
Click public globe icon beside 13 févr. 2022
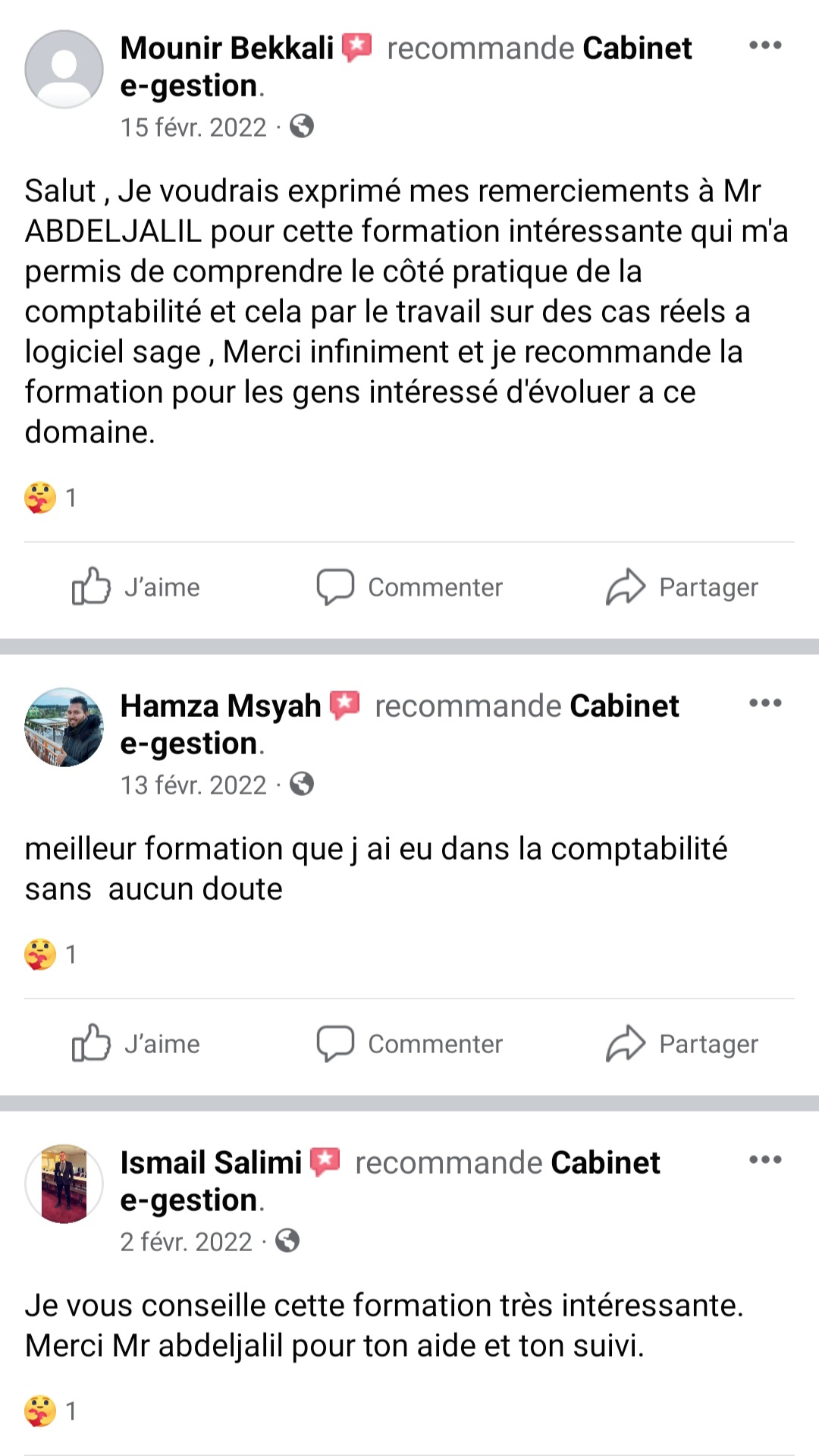(302, 784)
